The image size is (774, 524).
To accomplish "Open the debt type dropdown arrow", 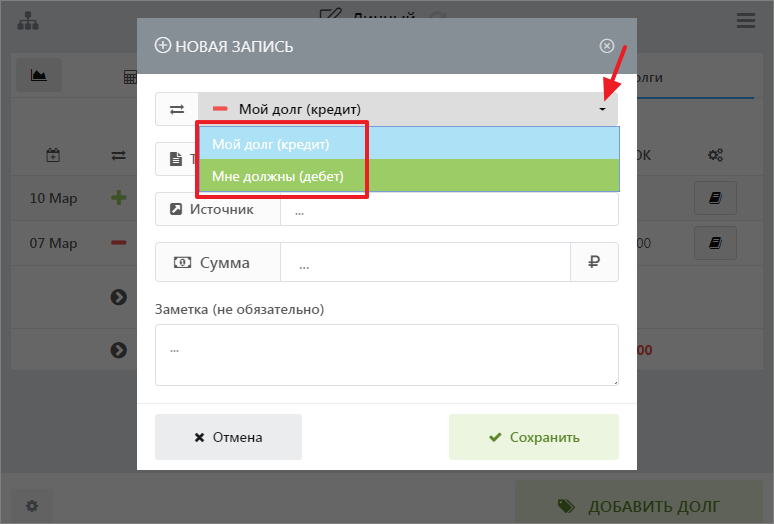I will click(x=602, y=109).
